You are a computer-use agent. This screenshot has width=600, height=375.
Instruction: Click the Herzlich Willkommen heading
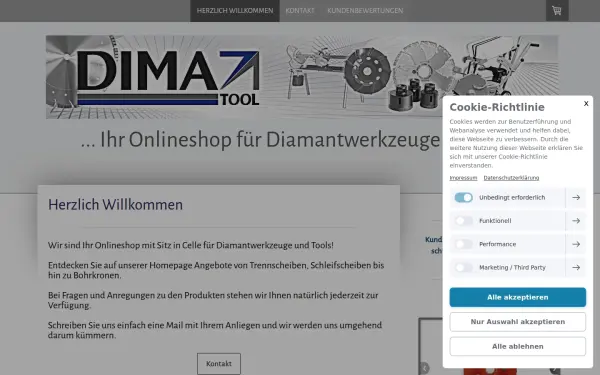pos(115,205)
